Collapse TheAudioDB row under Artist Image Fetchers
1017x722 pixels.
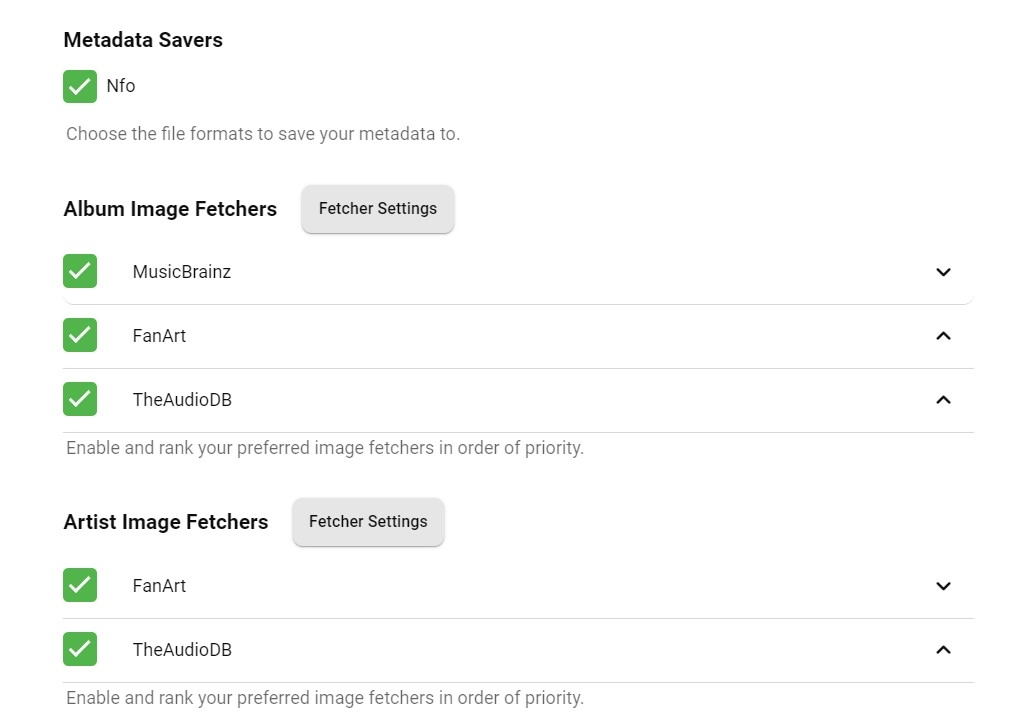coord(943,650)
